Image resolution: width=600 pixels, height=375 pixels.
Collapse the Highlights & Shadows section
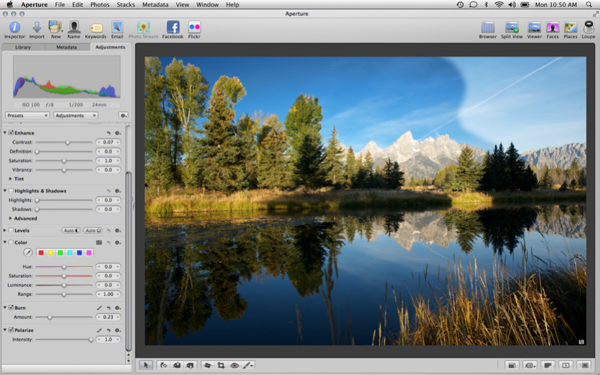pos(5,191)
